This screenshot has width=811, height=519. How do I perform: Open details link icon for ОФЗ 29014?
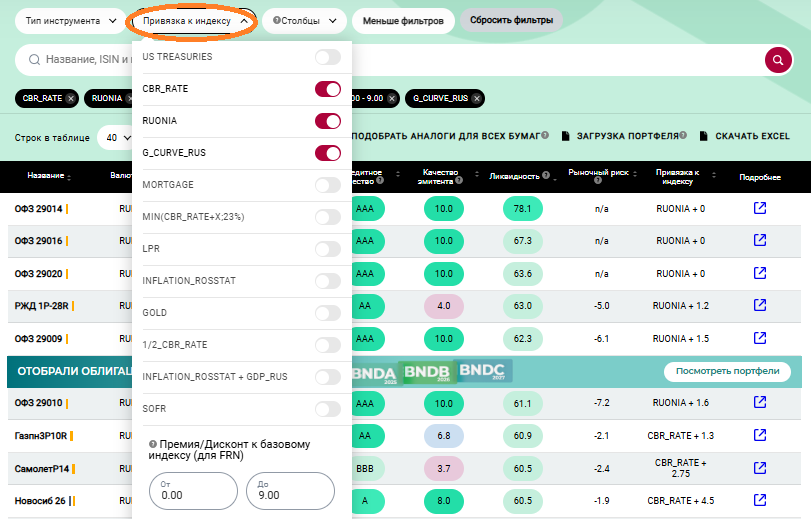point(759,209)
